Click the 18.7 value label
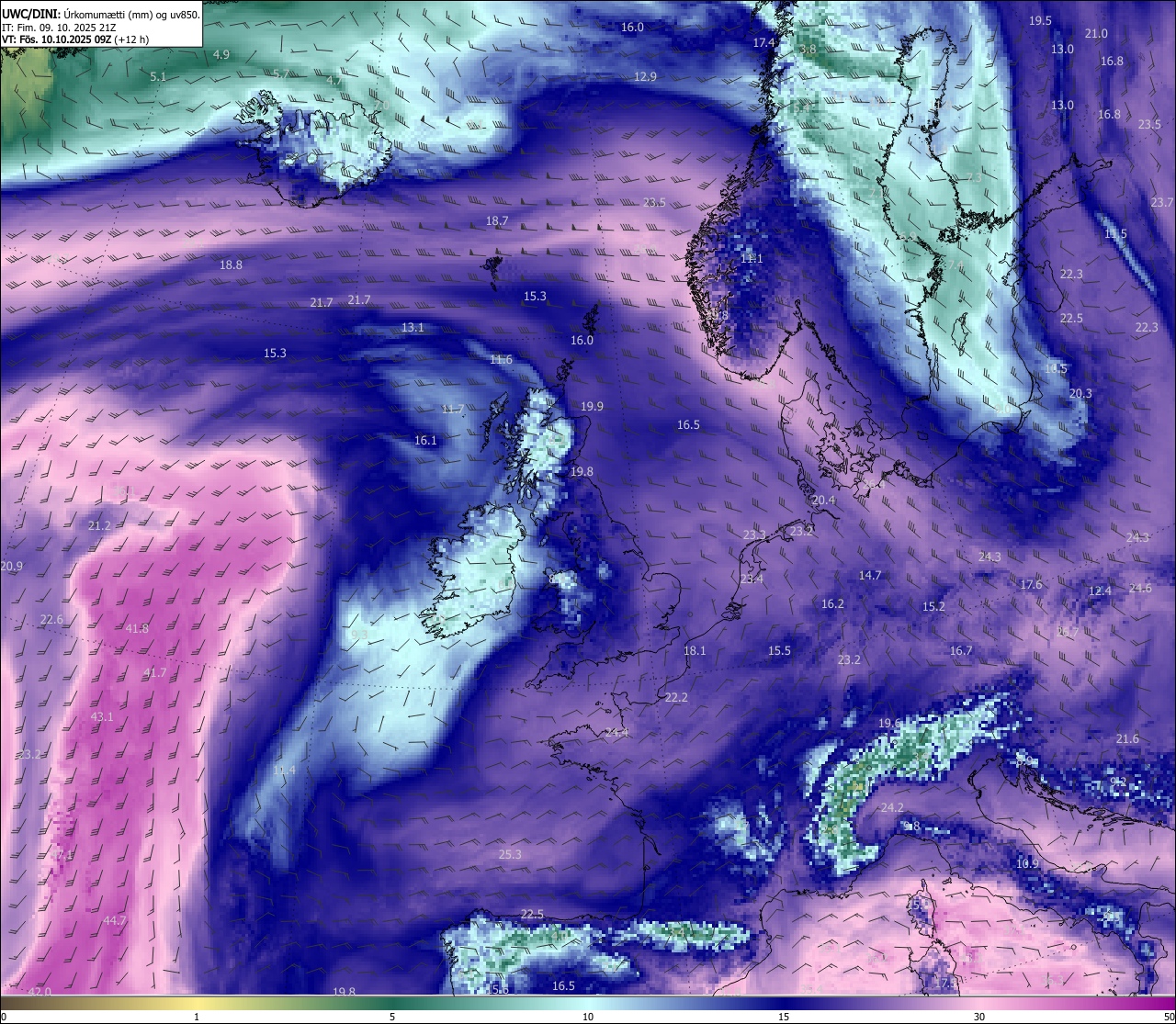The image size is (1176, 1024). pos(496,221)
